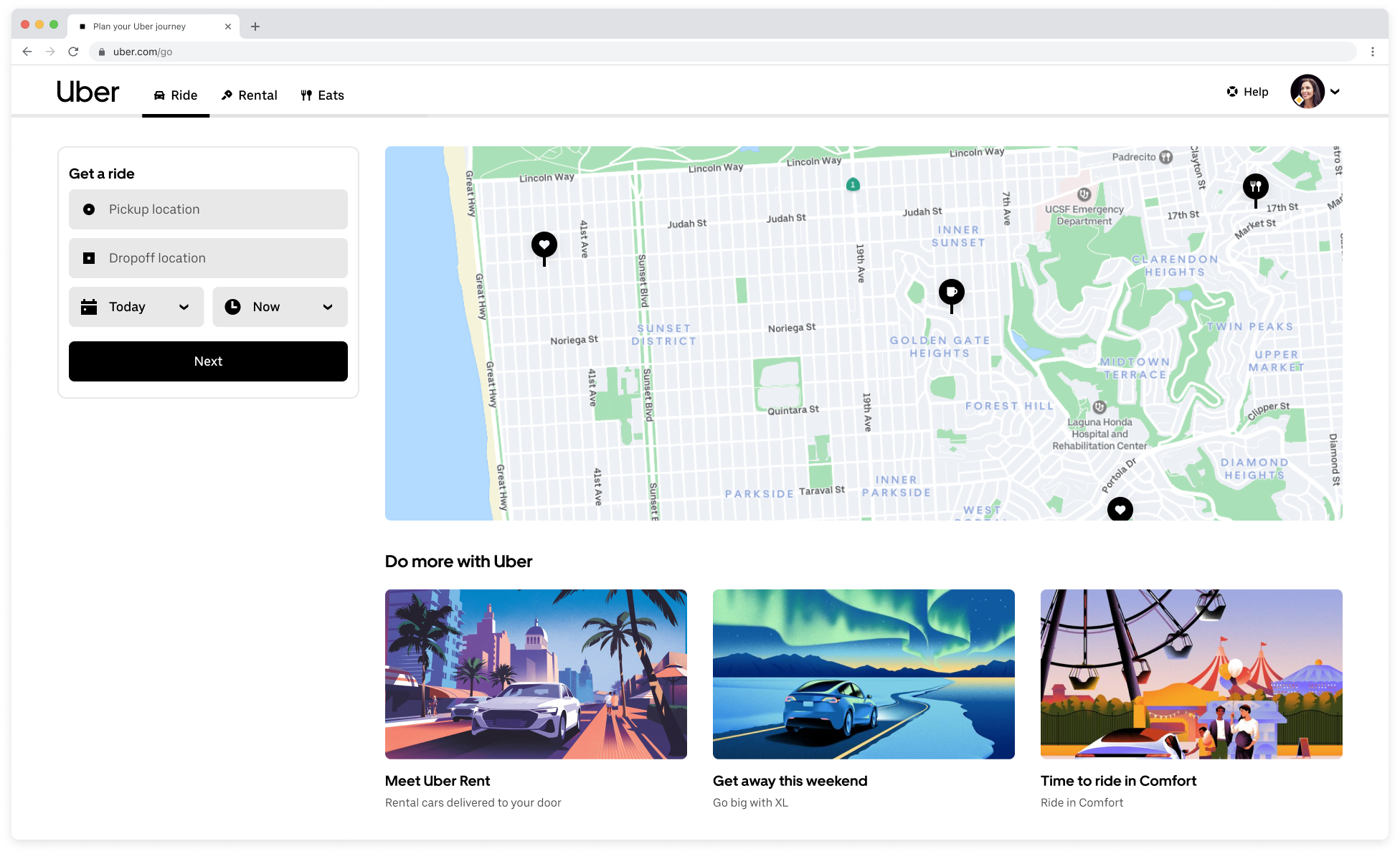Click Rental cars delivered to your door
This screenshot has height=854, width=1400.
[x=473, y=803]
